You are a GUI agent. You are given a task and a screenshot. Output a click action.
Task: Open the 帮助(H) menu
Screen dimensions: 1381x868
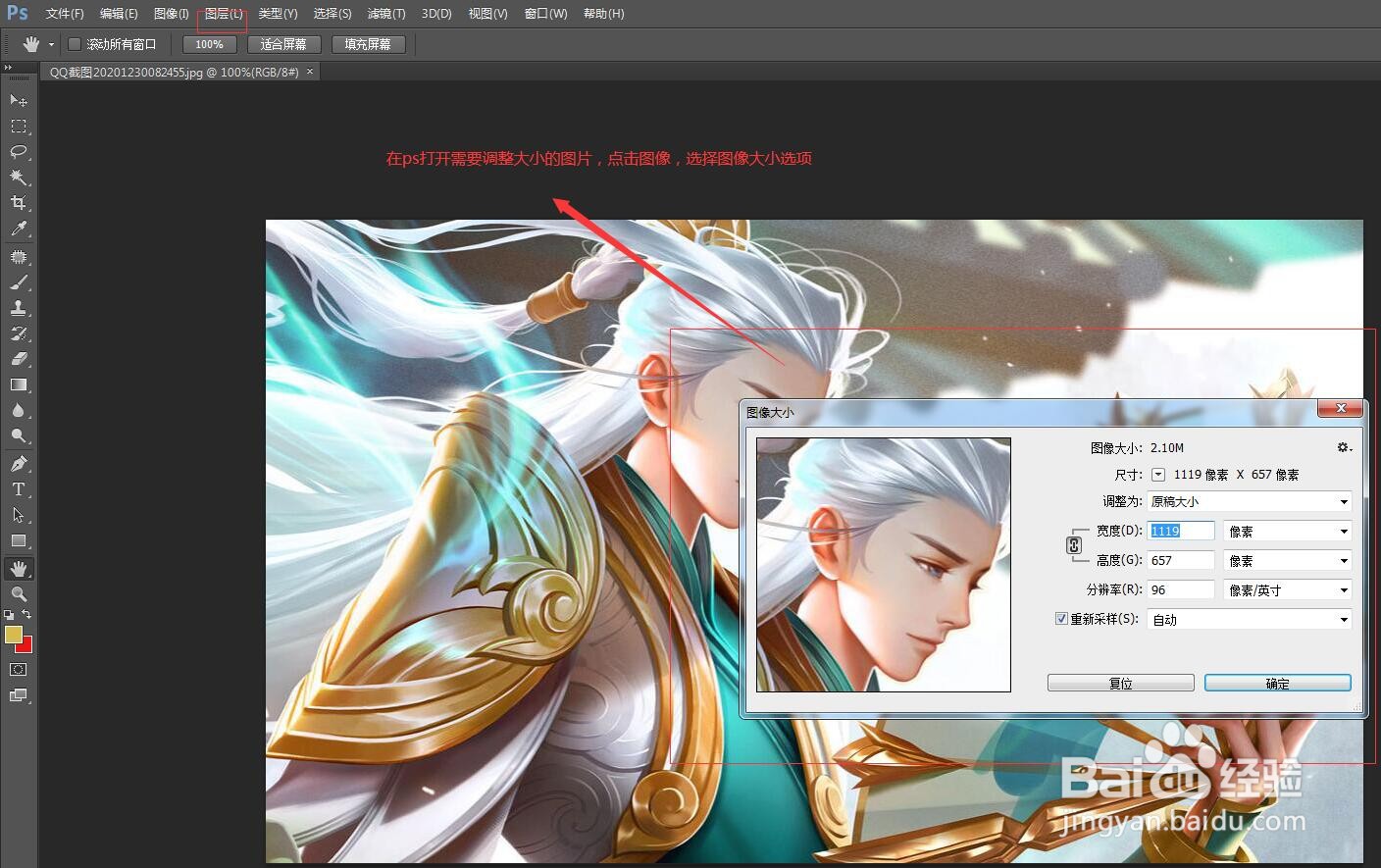pyautogui.click(x=603, y=14)
